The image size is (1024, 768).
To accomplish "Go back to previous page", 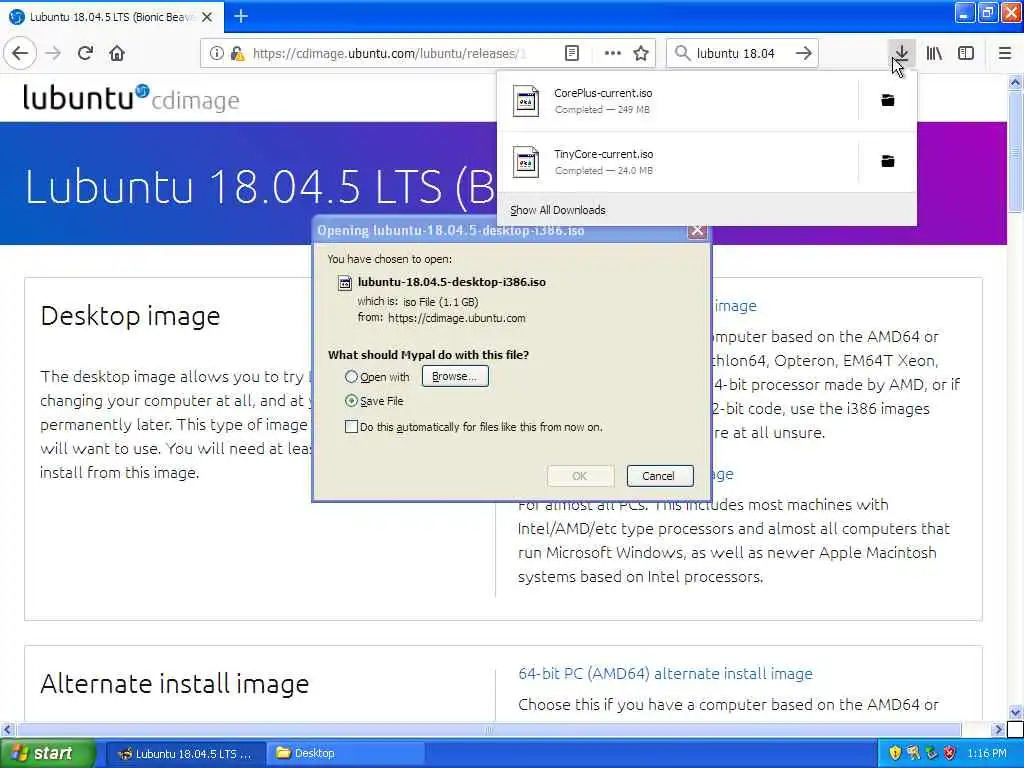I will 20,53.
